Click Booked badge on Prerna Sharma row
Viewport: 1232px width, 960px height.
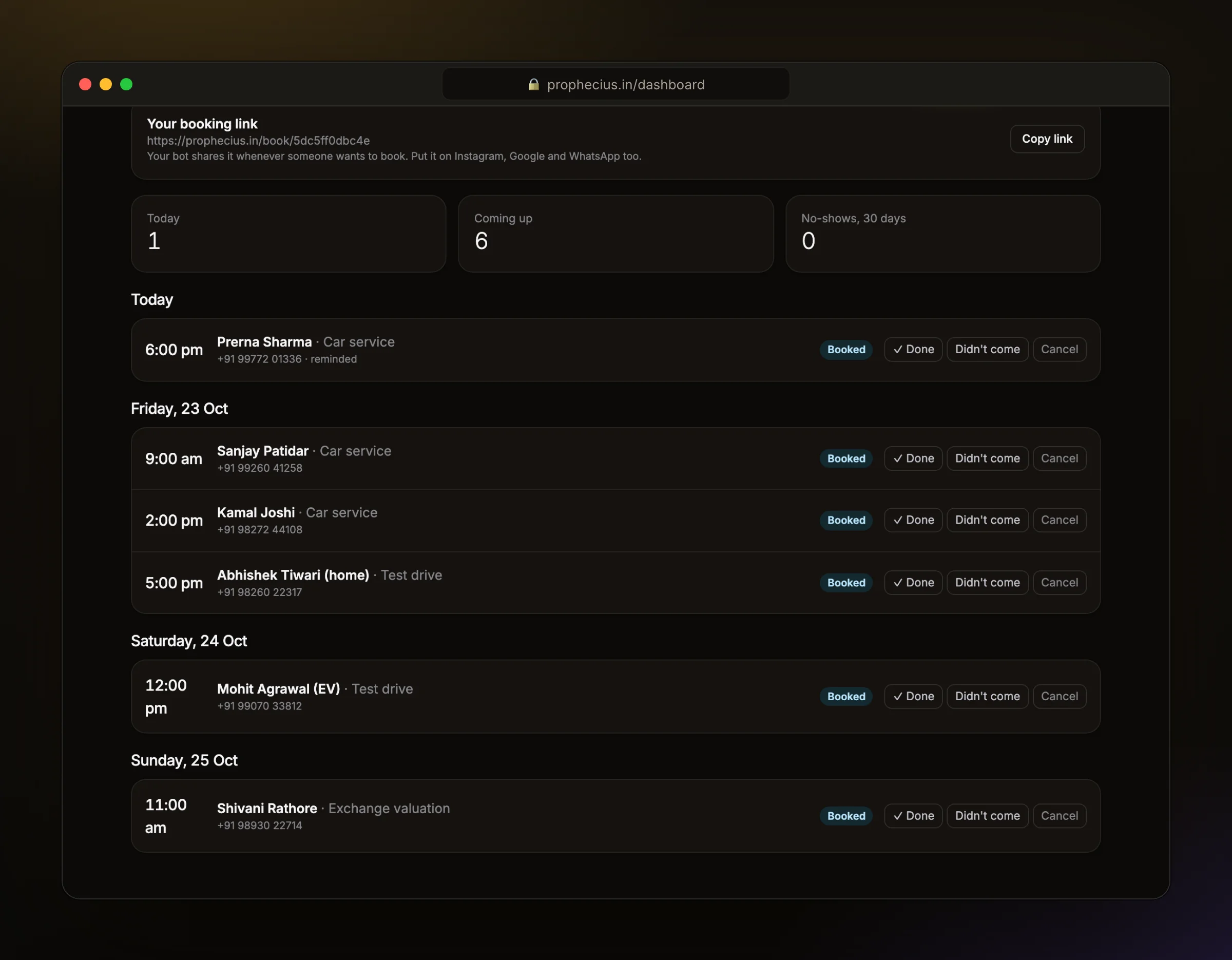(846, 350)
